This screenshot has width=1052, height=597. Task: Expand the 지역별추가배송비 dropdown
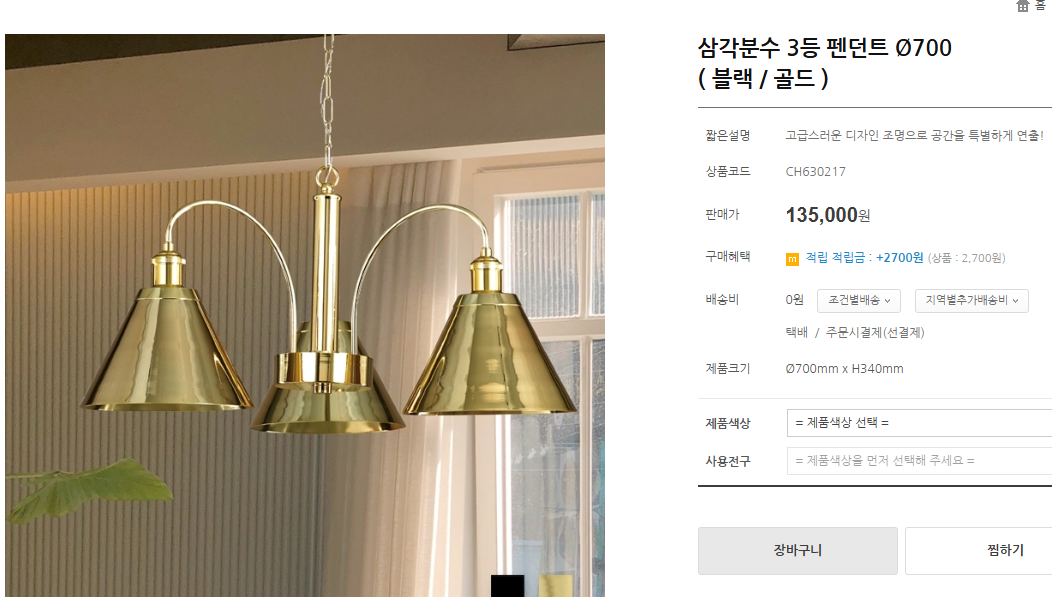[971, 301]
